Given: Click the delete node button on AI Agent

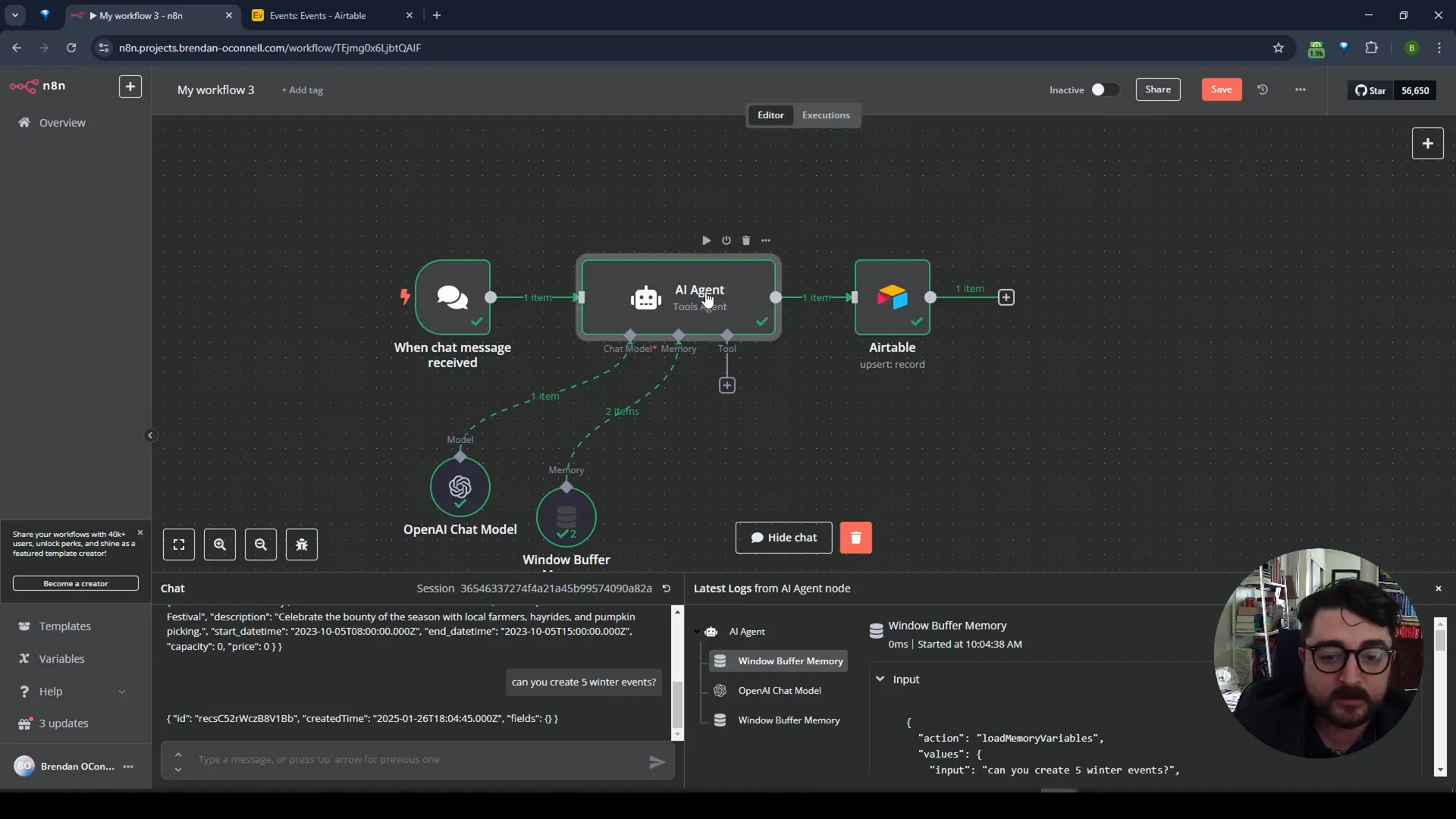Looking at the screenshot, I should point(746,240).
